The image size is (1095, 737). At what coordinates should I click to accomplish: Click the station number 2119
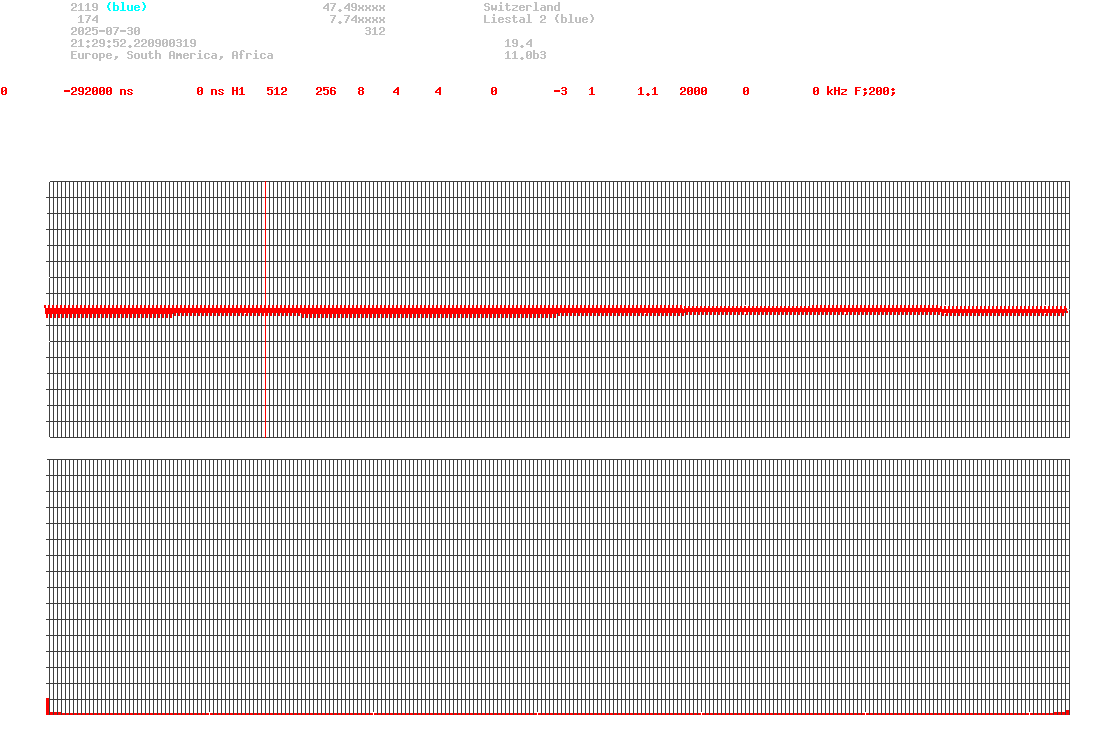pos(84,7)
